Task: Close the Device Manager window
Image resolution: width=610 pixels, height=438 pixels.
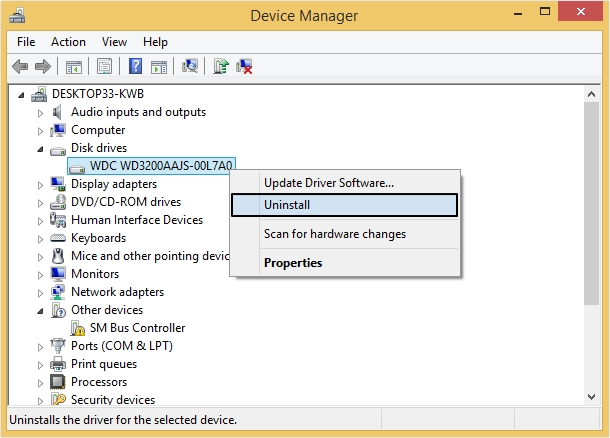Action: 580,12
